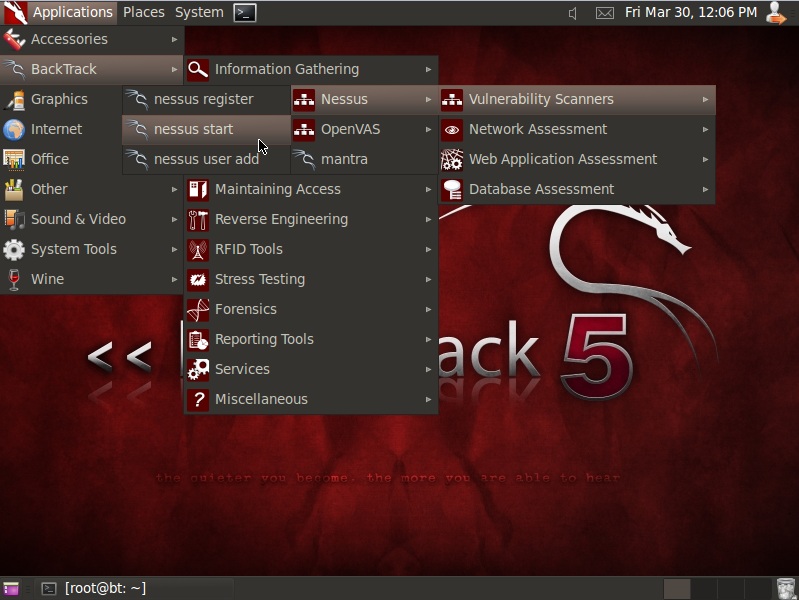Click the Services gears icon
Screen dimensions: 799x600
point(198,370)
